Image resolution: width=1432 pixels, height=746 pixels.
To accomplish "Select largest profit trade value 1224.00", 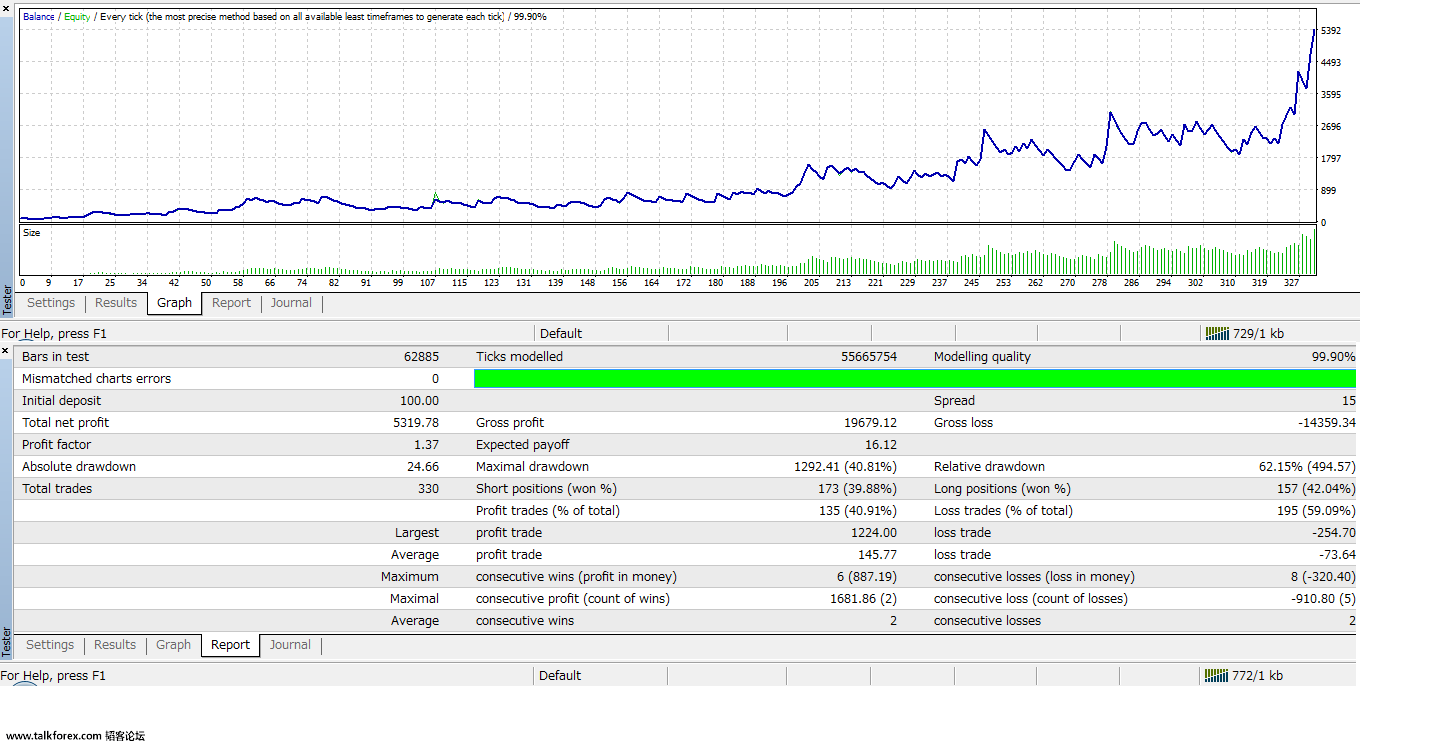I will tap(874, 533).
